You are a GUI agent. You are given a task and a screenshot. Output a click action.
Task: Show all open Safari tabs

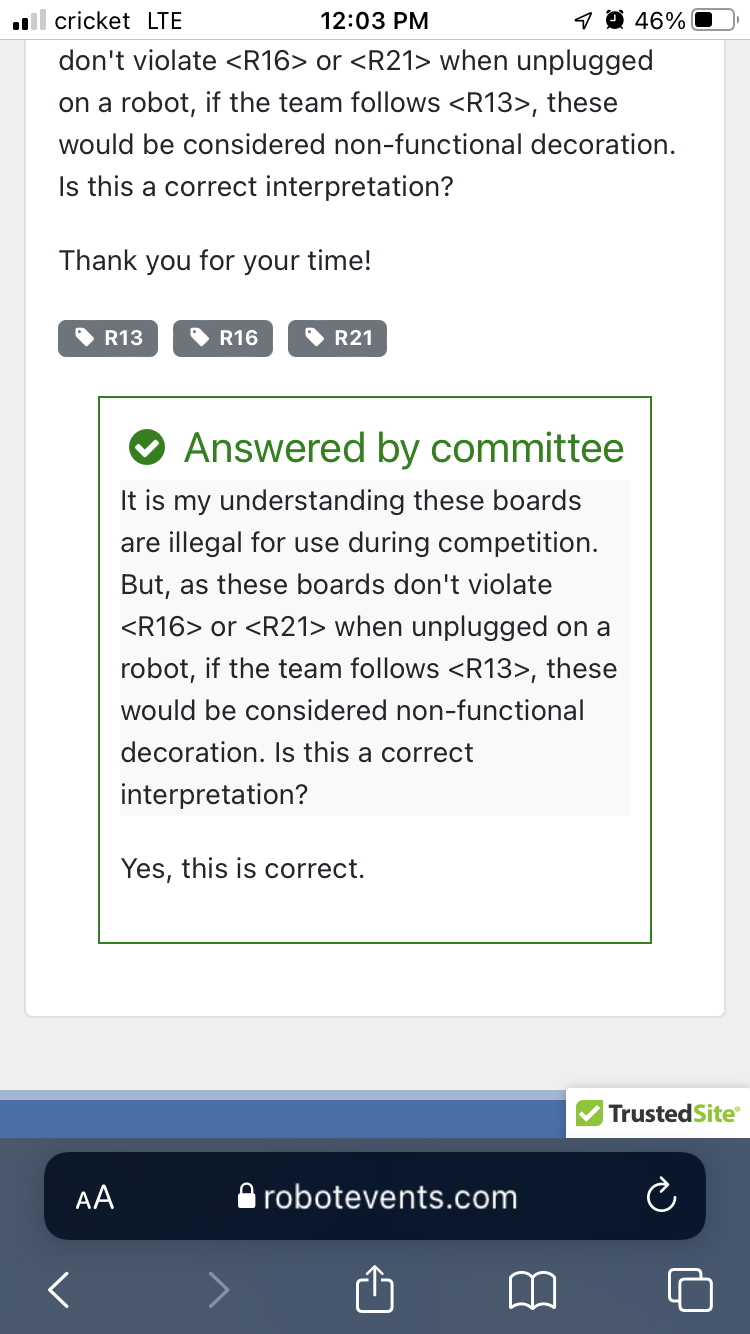(x=689, y=1290)
